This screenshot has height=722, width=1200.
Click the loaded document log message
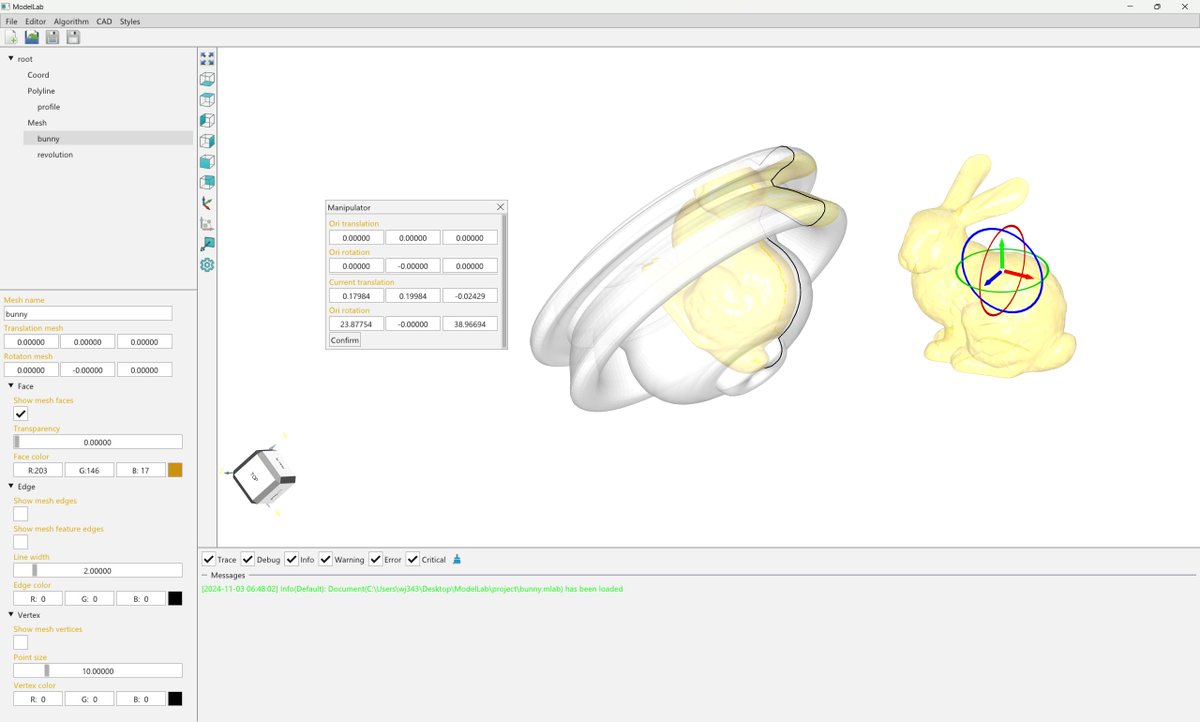tap(412, 589)
